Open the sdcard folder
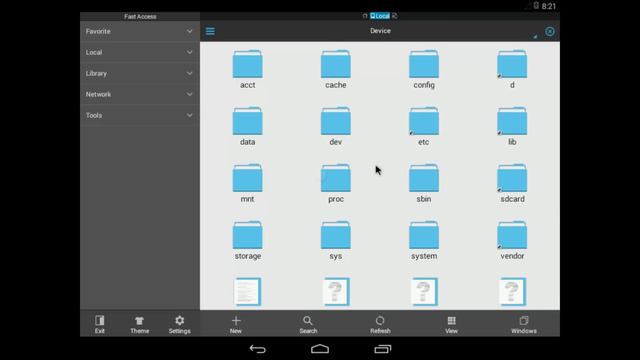This screenshot has height=360, width=640. 512,183
